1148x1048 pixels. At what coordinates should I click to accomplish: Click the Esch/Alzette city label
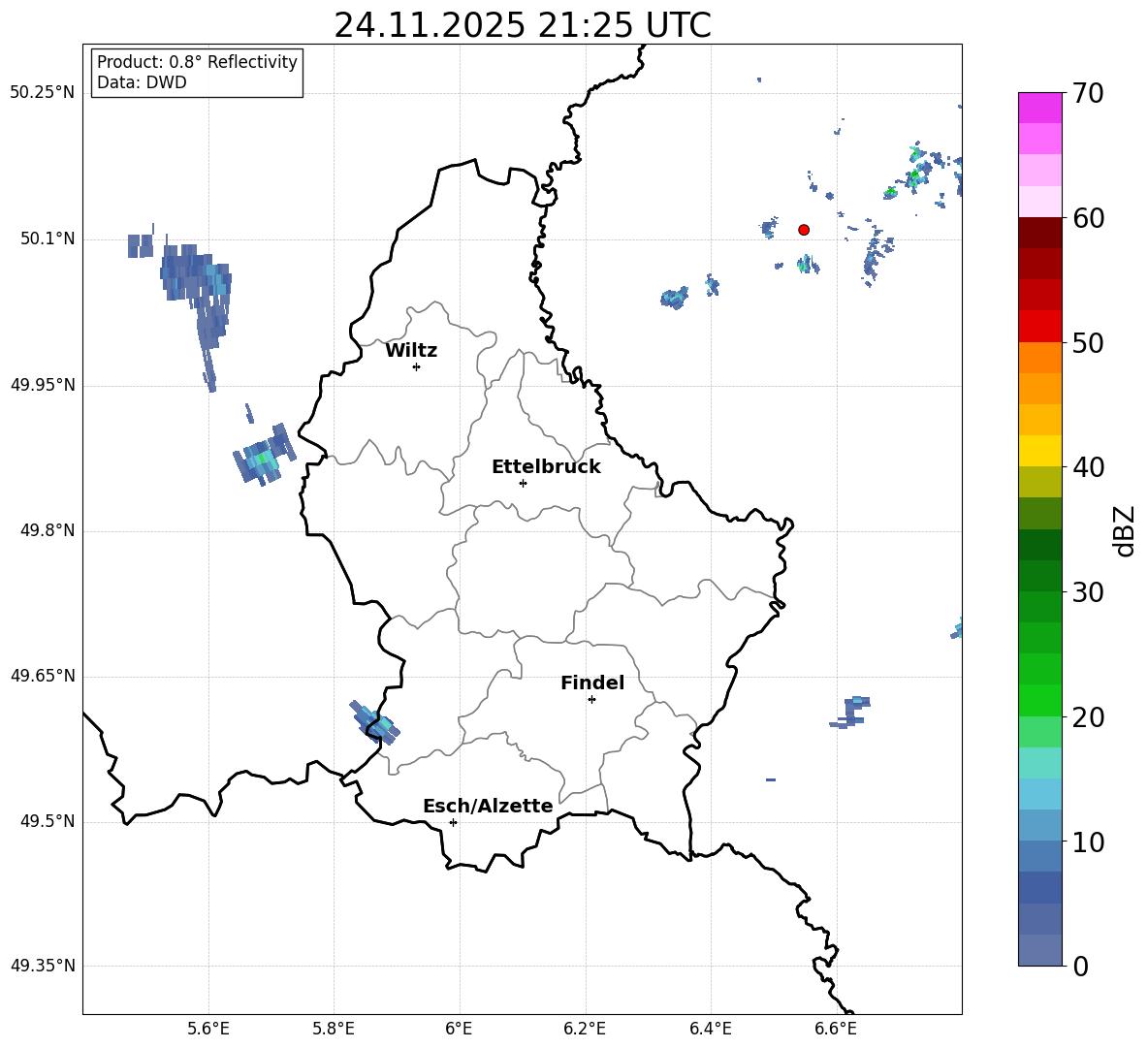coord(488,807)
